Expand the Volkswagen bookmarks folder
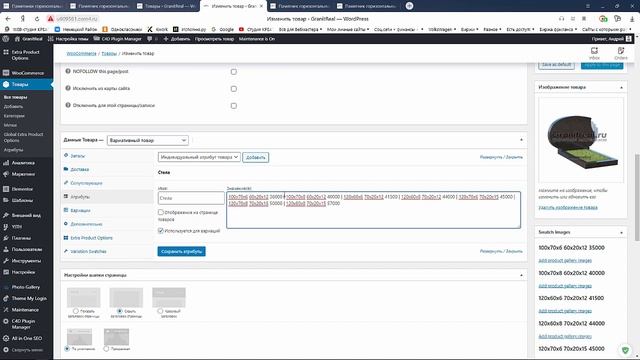 (x=442, y=29)
